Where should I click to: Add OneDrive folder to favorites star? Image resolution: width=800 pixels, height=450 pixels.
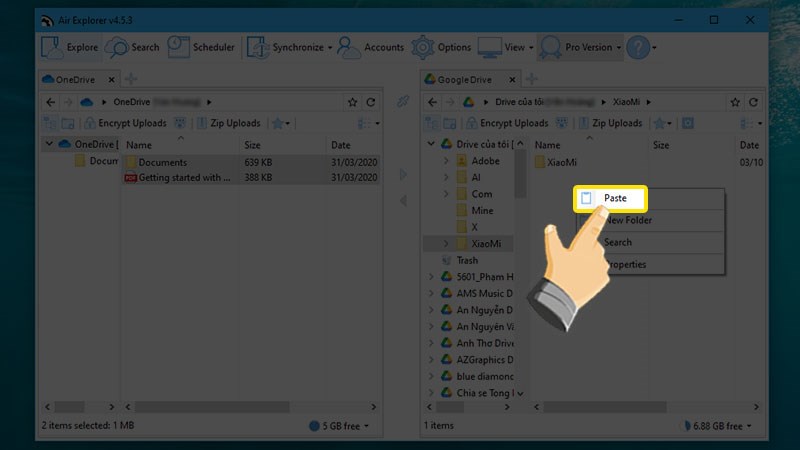coord(353,102)
